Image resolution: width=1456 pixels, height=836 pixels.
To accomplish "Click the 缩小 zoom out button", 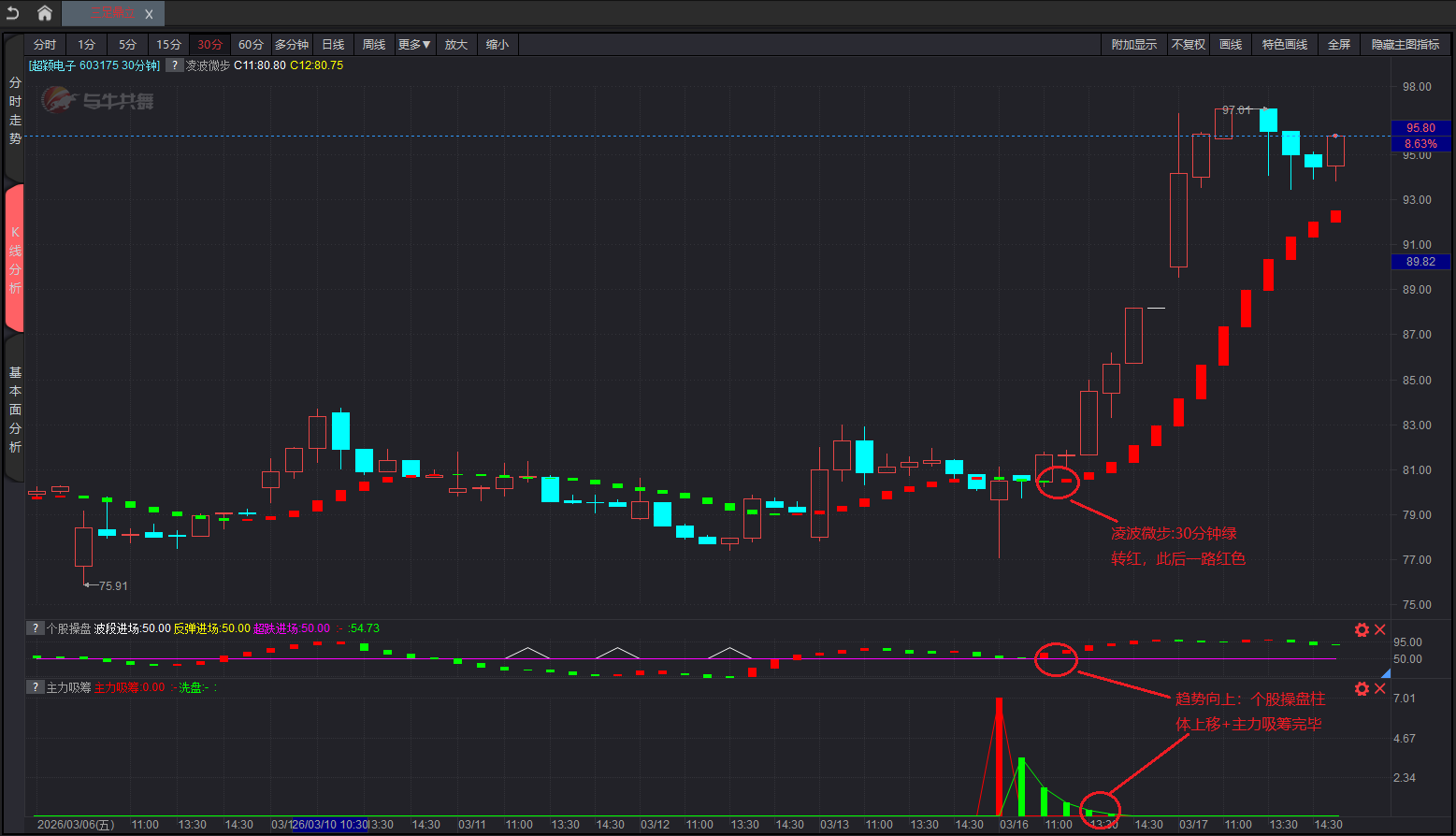I will pos(497,45).
